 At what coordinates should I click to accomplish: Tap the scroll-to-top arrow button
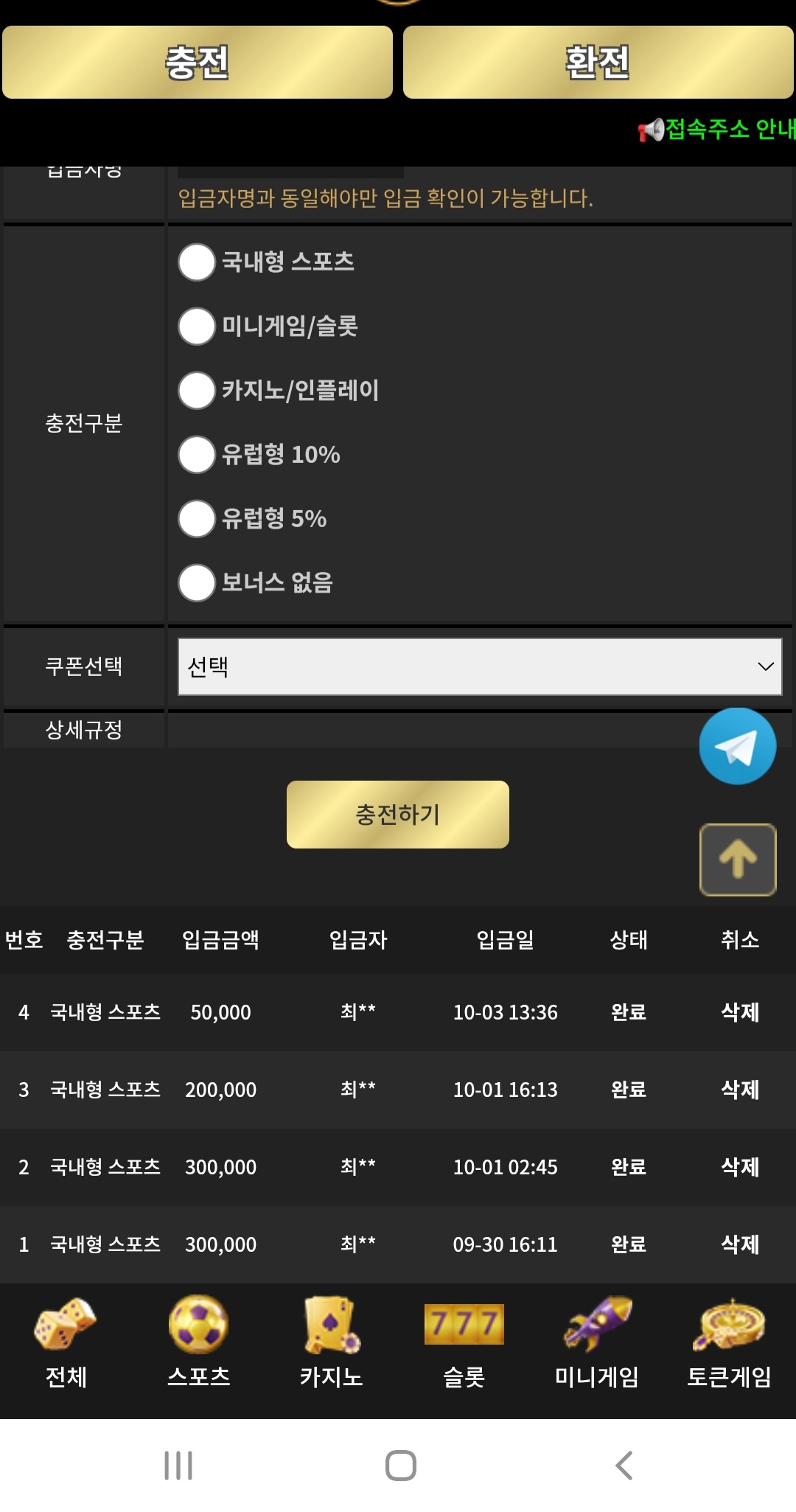[737, 860]
